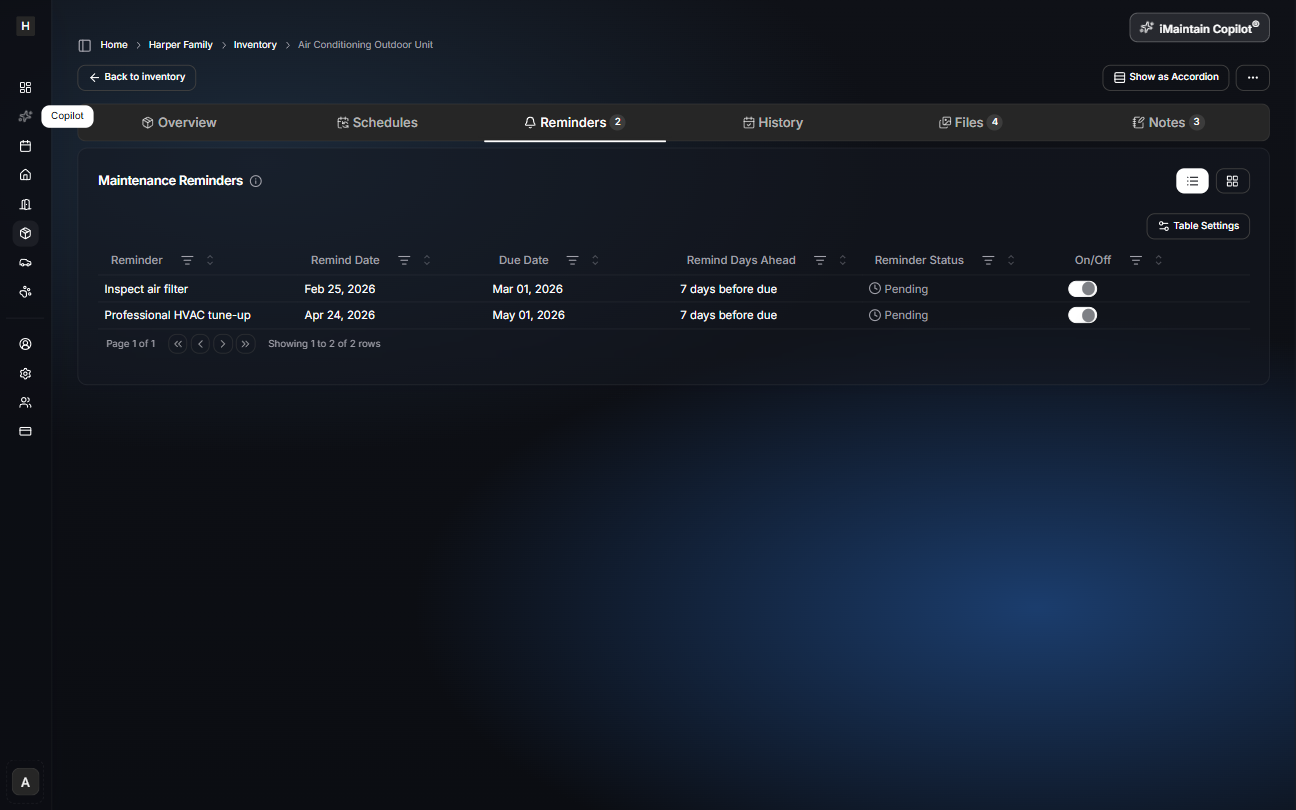This screenshot has width=1296, height=810.
Task: Click the home property icon in the sidebar
Action: [x=25, y=174]
